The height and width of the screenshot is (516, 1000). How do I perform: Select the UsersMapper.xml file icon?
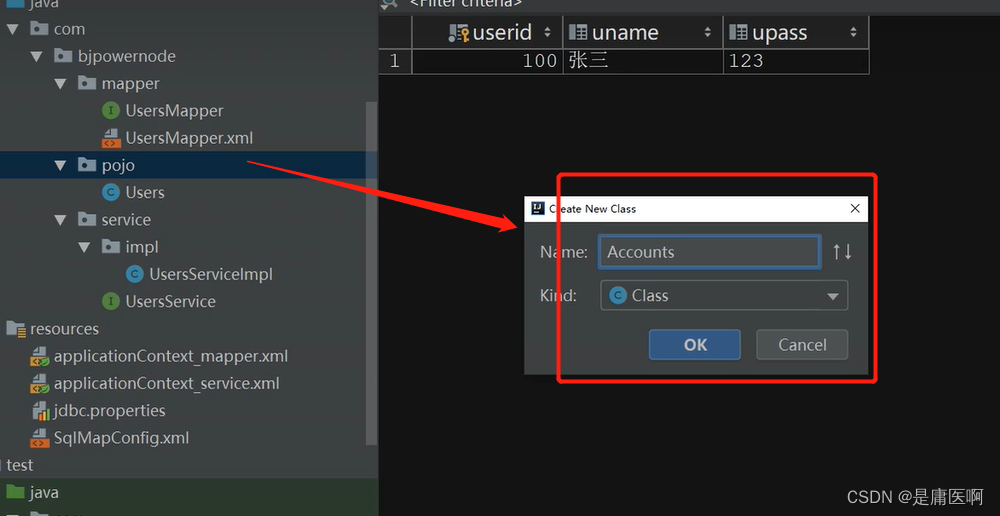pyautogui.click(x=111, y=138)
